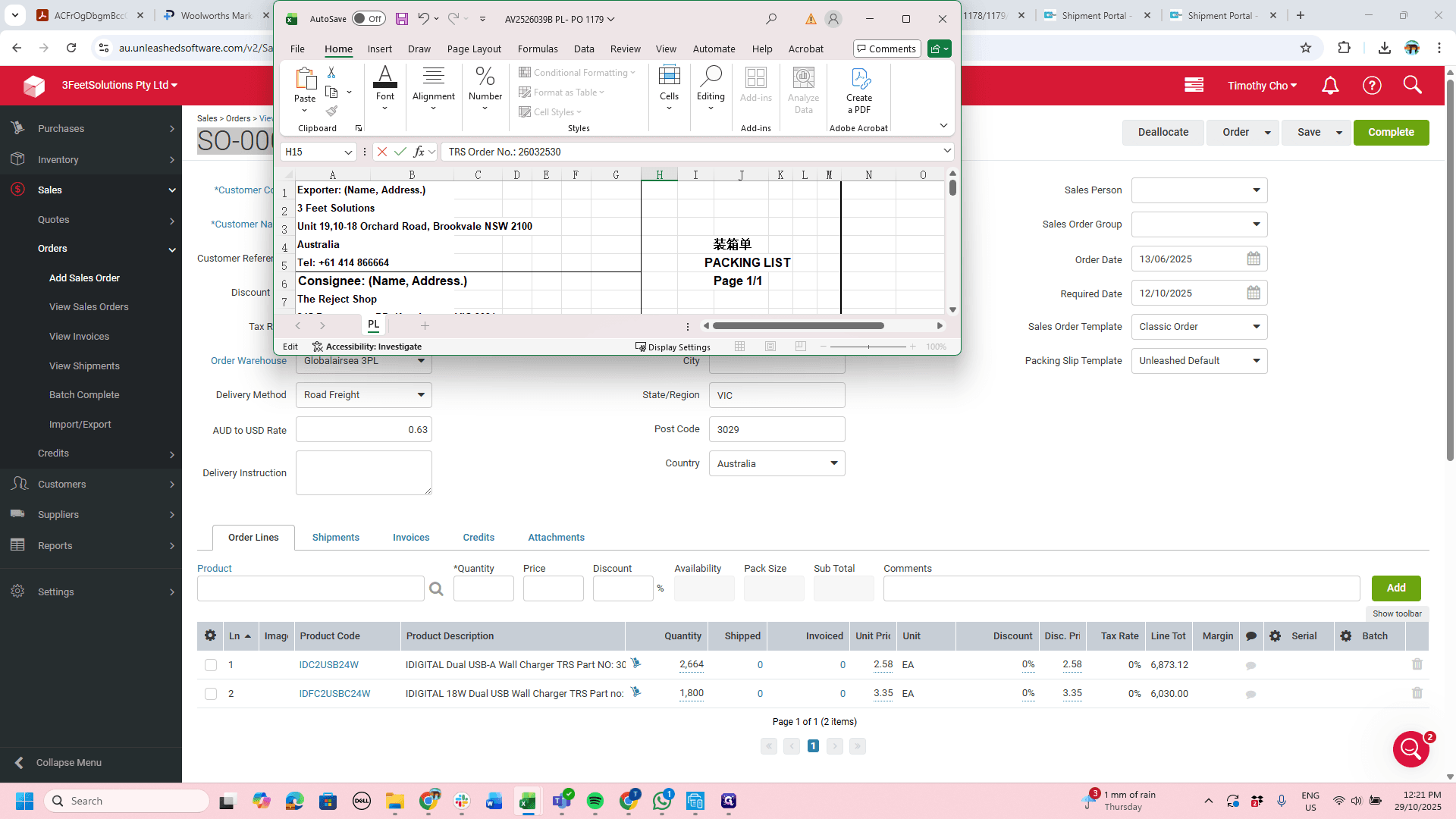Open the Sales Person dropdown
Viewport: 1456px width, 819px height.
point(1199,190)
